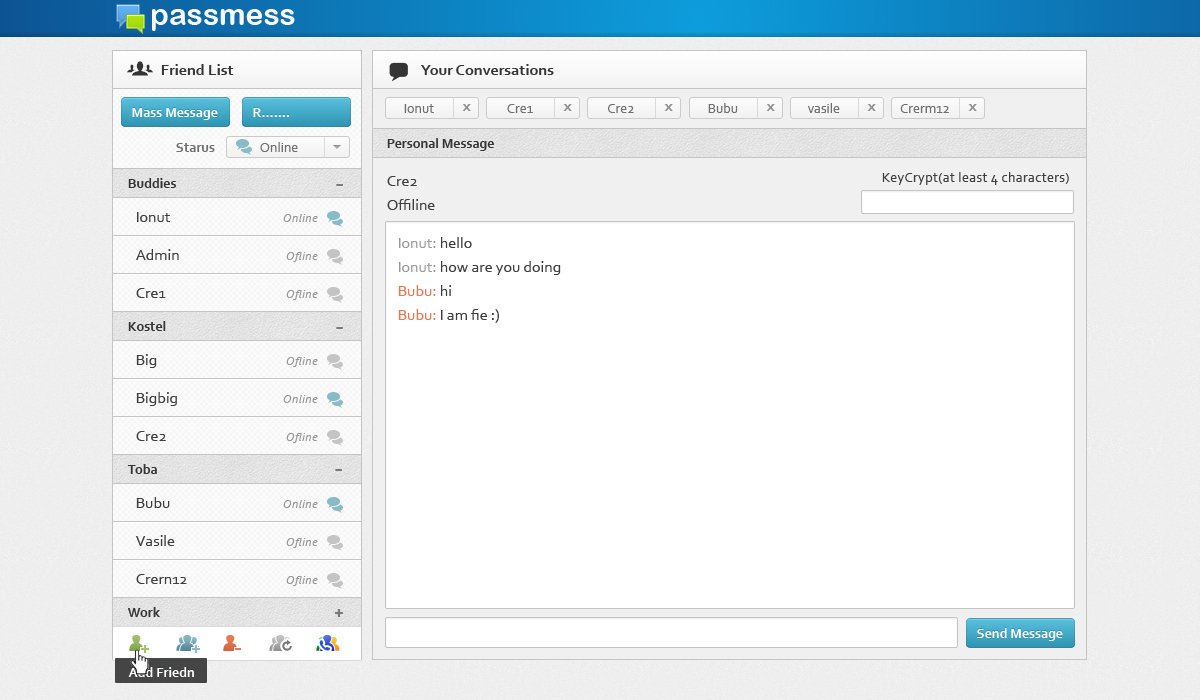Select friend Bigbig in Kostel group
This screenshot has height=700, width=1200.
click(x=237, y=398)
